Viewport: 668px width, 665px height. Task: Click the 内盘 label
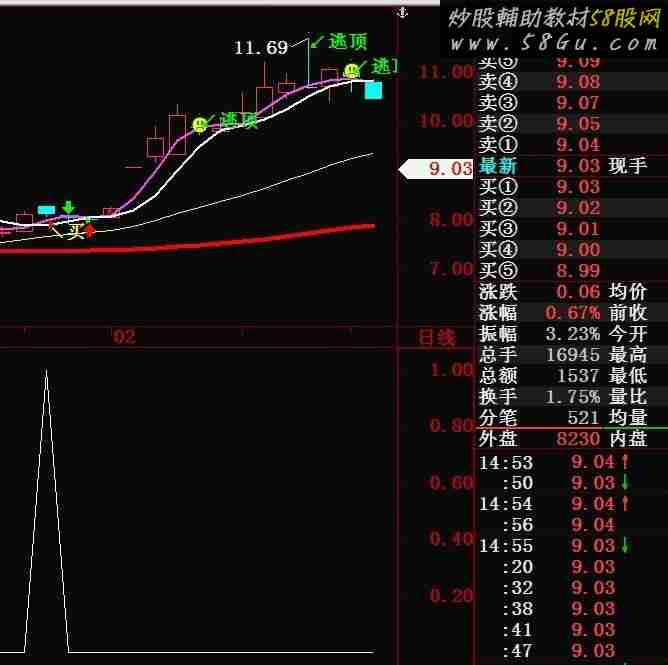tap(628, 439)
